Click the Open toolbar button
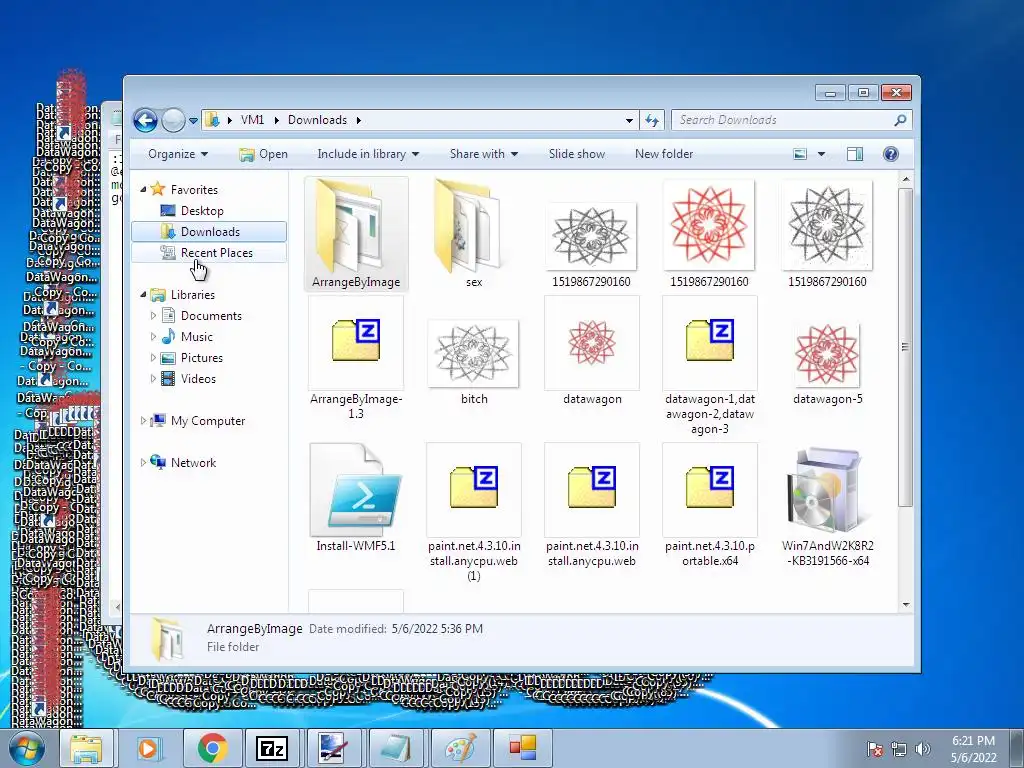Screen dimensions: 1024x768 [x=263, y=154]
